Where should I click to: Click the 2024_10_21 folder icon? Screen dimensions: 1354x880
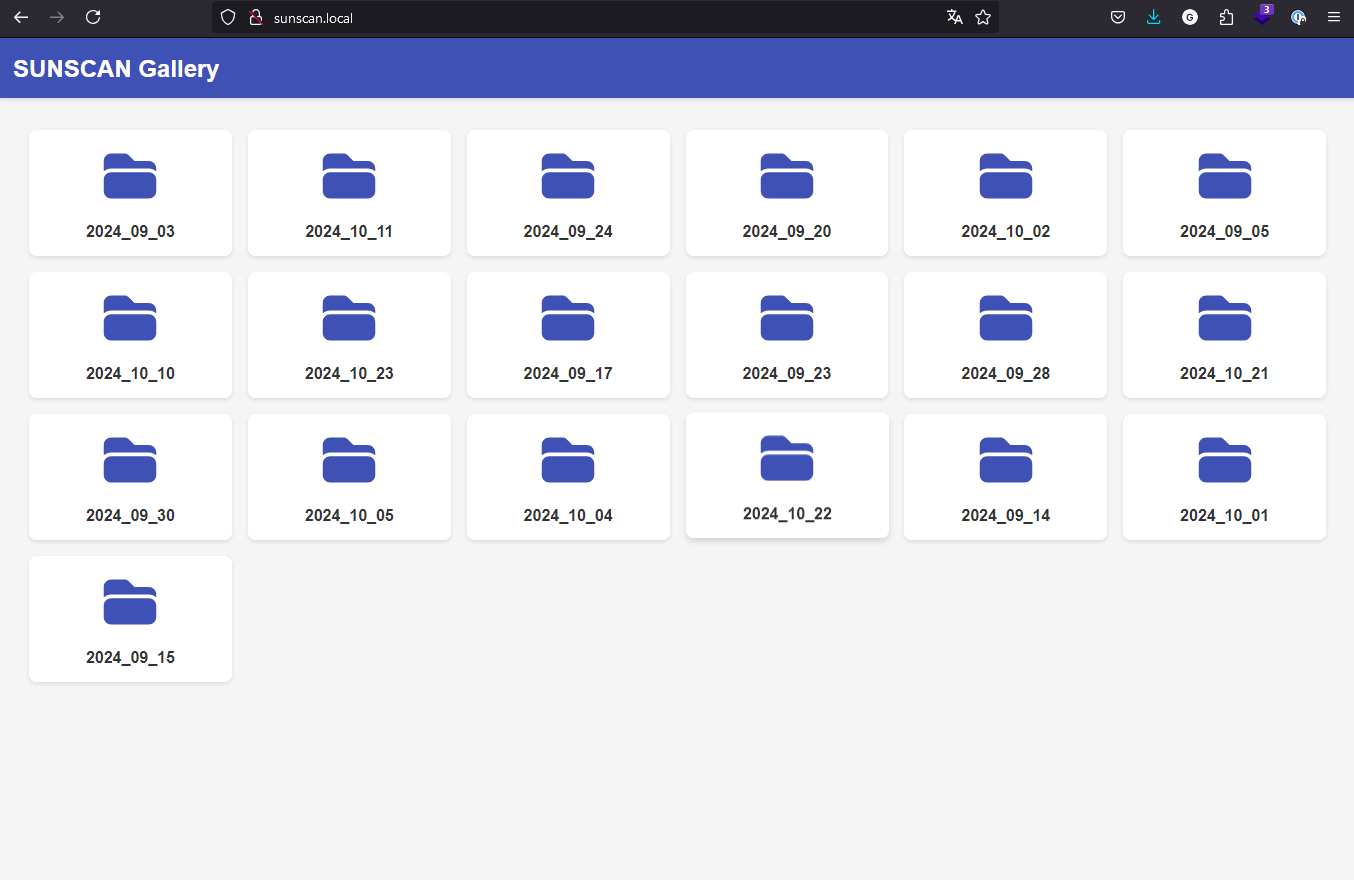click(1224, 318)
